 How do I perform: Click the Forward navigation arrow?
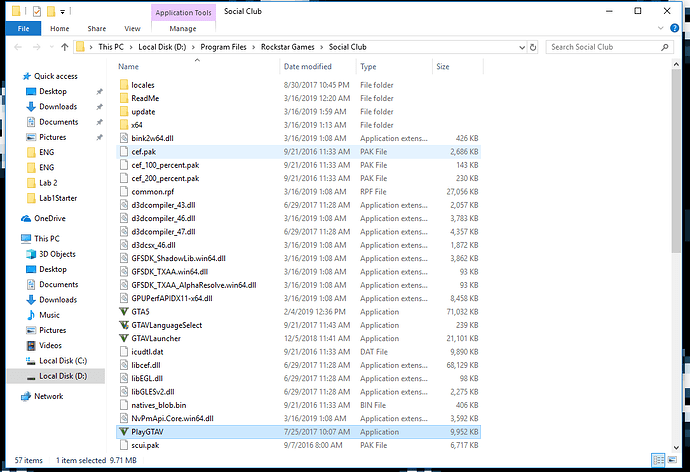click(37, 47)
